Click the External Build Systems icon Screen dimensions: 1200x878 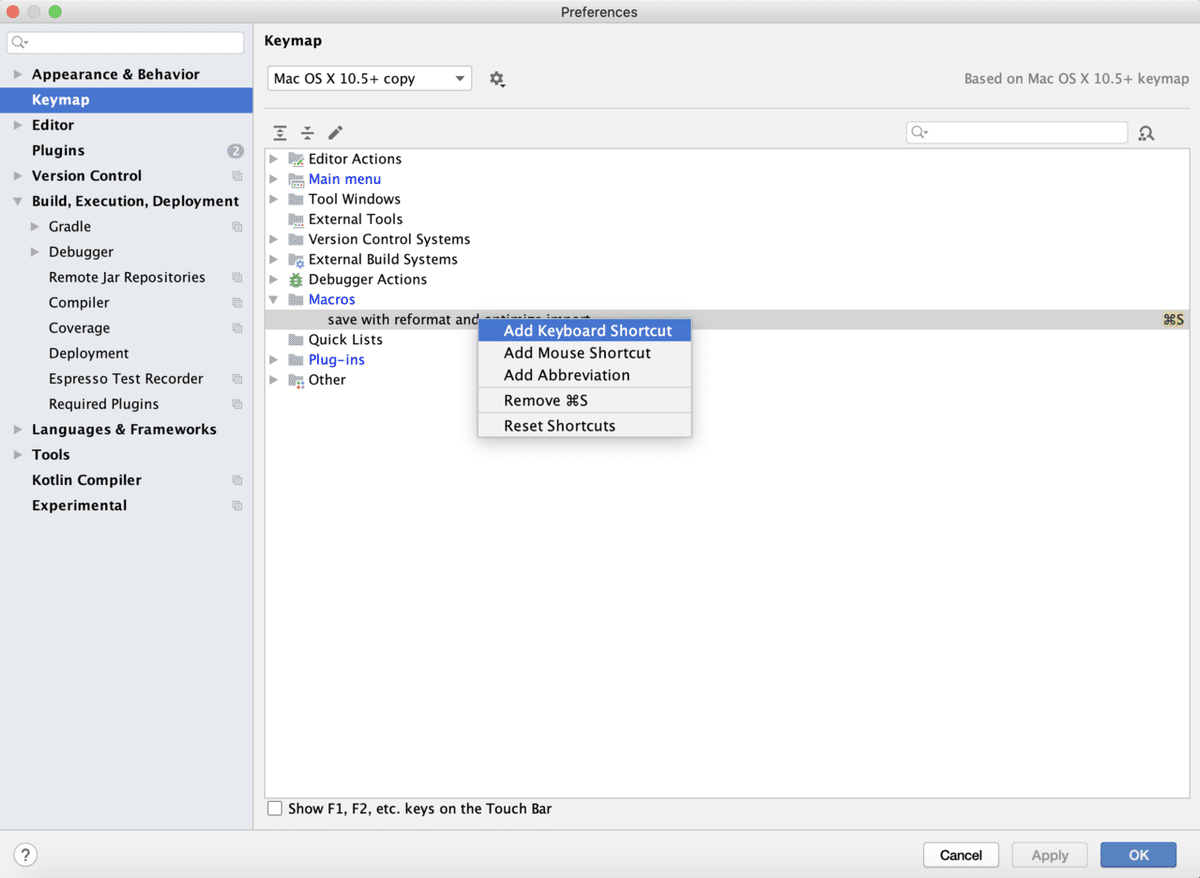click(x=296, y=259)
